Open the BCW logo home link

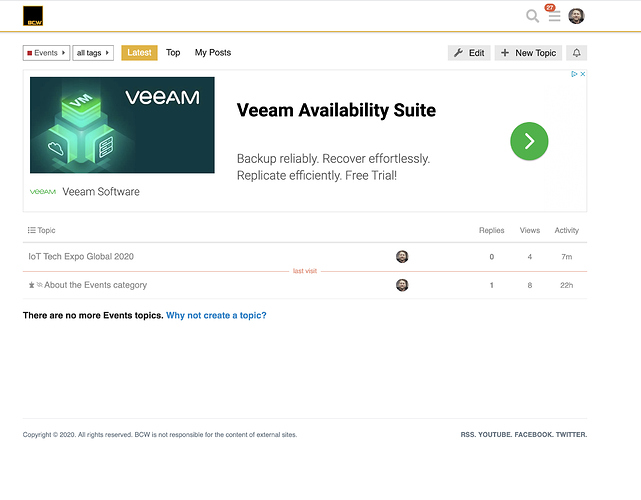pyautogui.click(x=33, y=16)
